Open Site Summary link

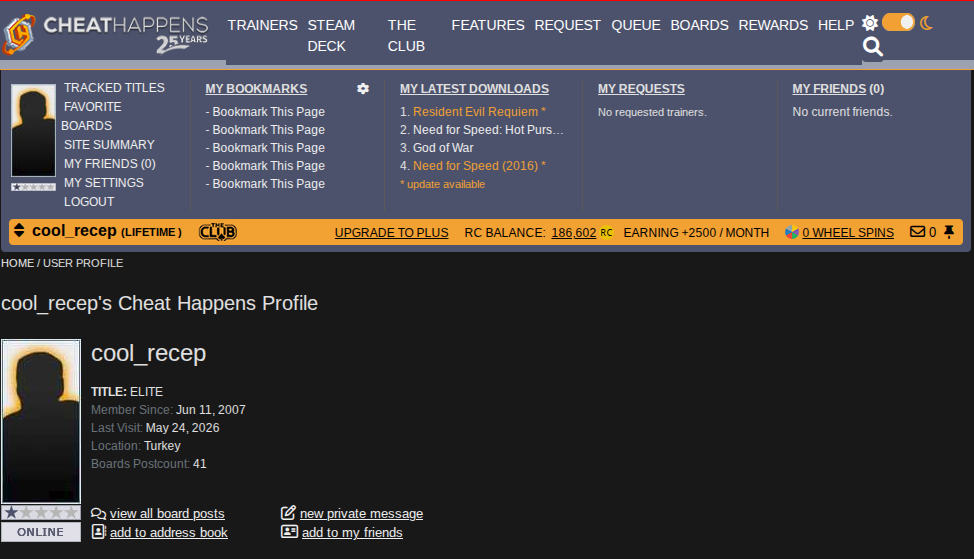click(109, 145)
